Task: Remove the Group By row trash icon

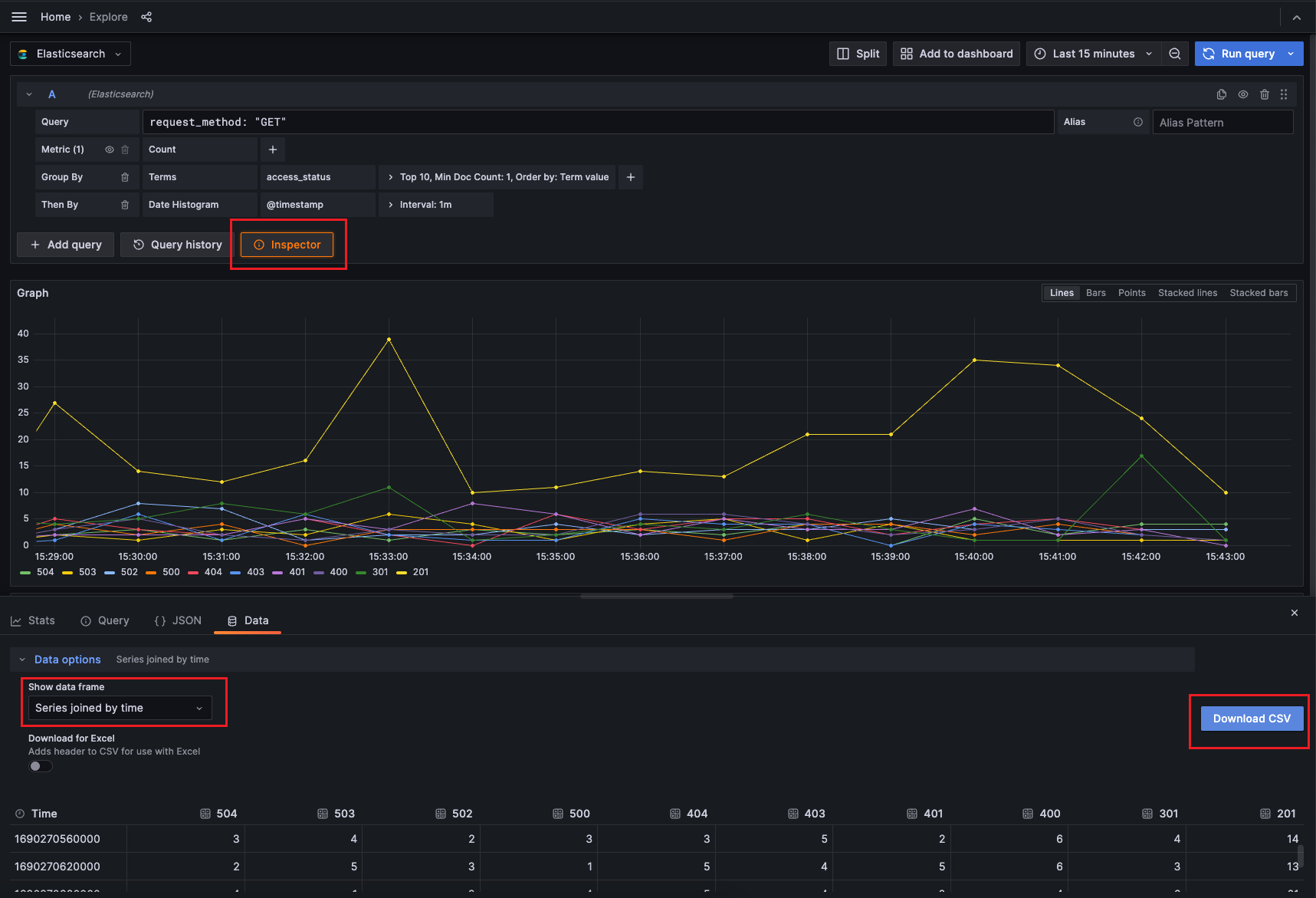Action: point(125,177)
